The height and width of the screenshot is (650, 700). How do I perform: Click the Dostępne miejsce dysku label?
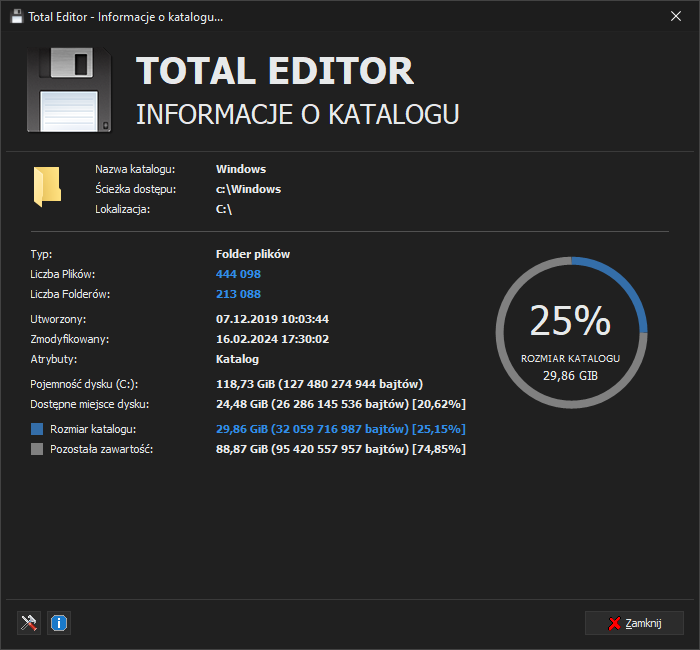(x=90, y=404)
